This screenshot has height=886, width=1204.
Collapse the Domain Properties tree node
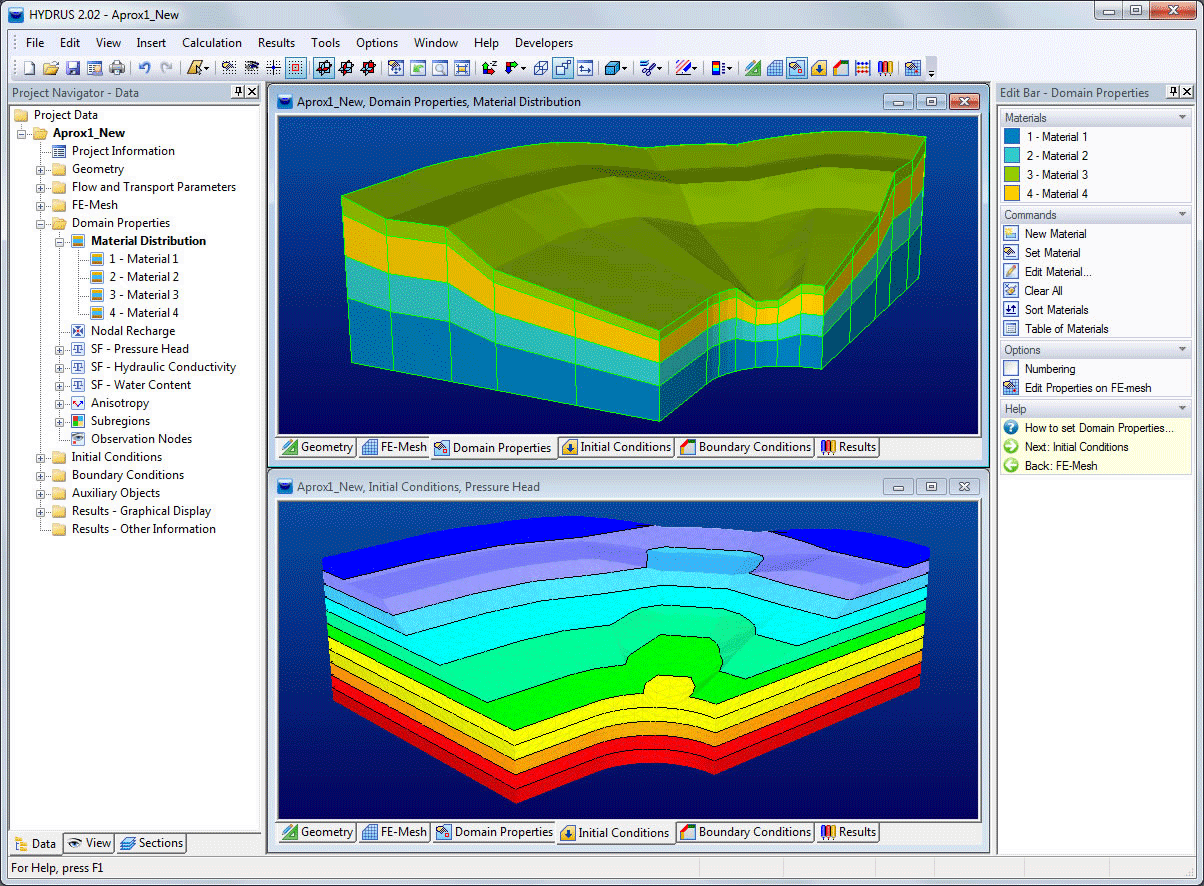(x=41, y=224)
